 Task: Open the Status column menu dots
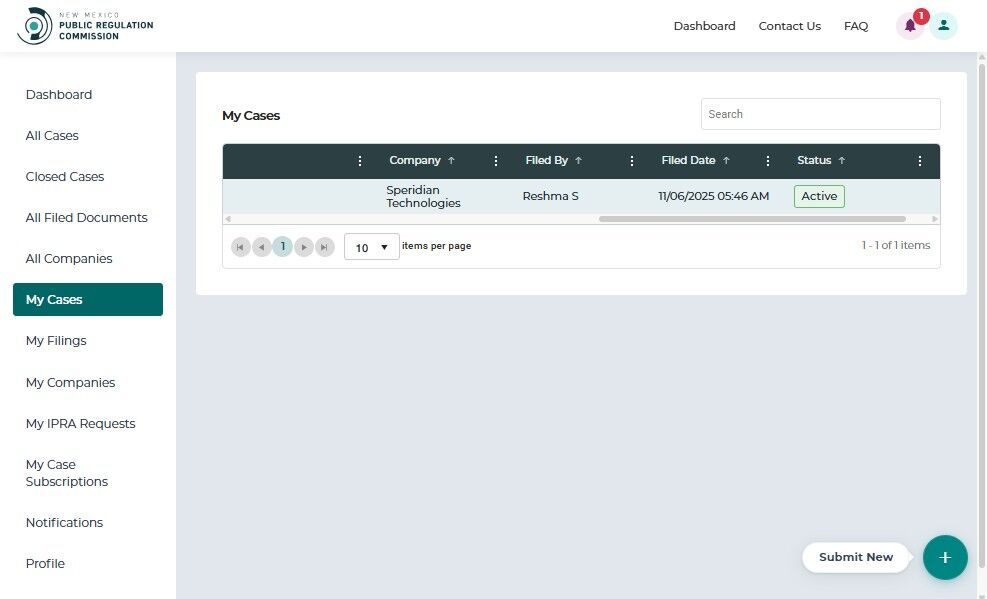pos(920,161)
